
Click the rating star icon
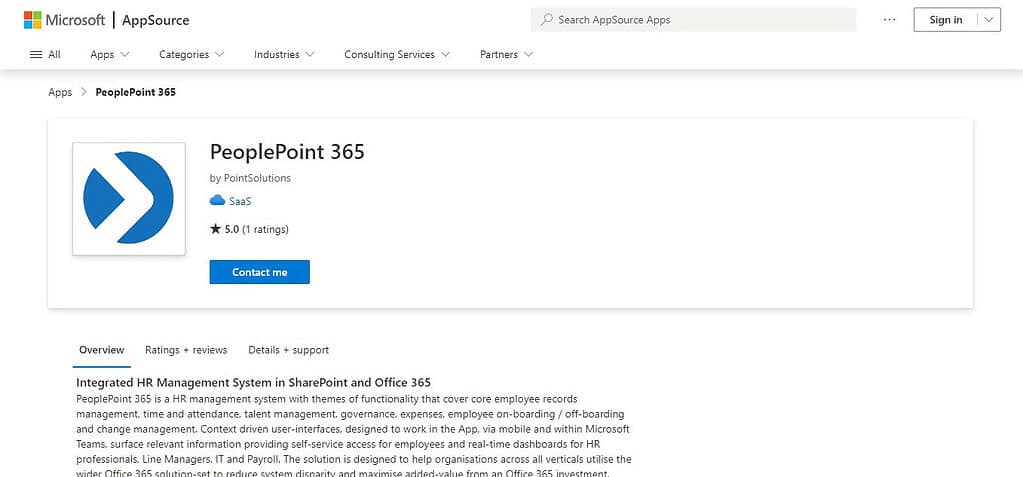coord(215,229)
